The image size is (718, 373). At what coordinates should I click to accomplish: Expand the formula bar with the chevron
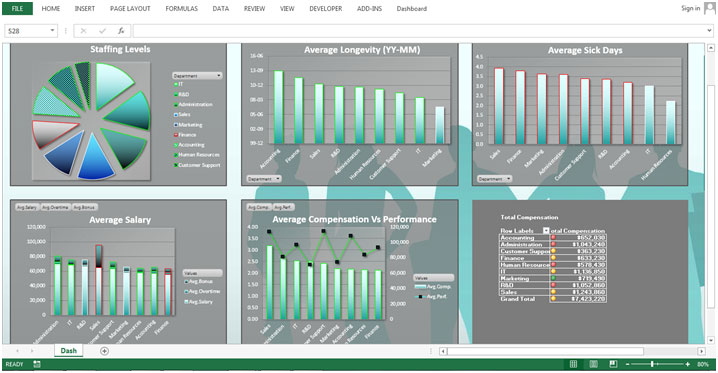[709, 31]
